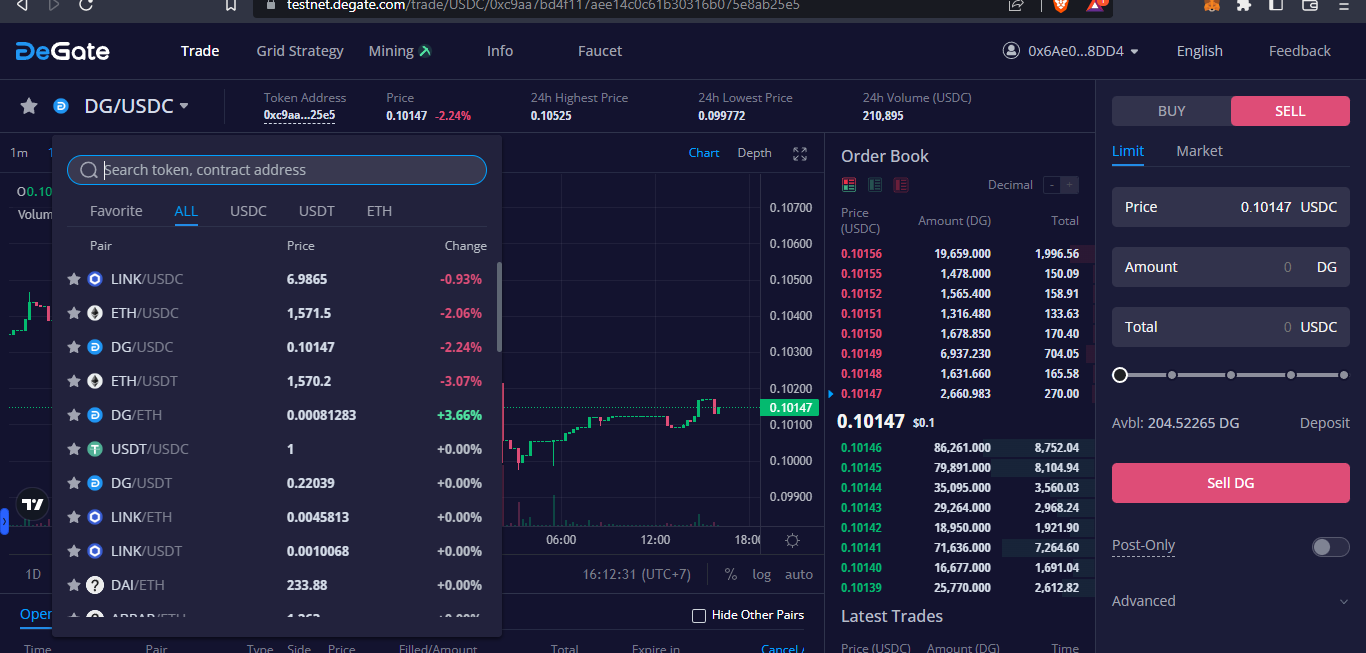The image size is (1366, 653).
Task: Click the wallet account avatar icon
Action: [x=1011, y=51]
